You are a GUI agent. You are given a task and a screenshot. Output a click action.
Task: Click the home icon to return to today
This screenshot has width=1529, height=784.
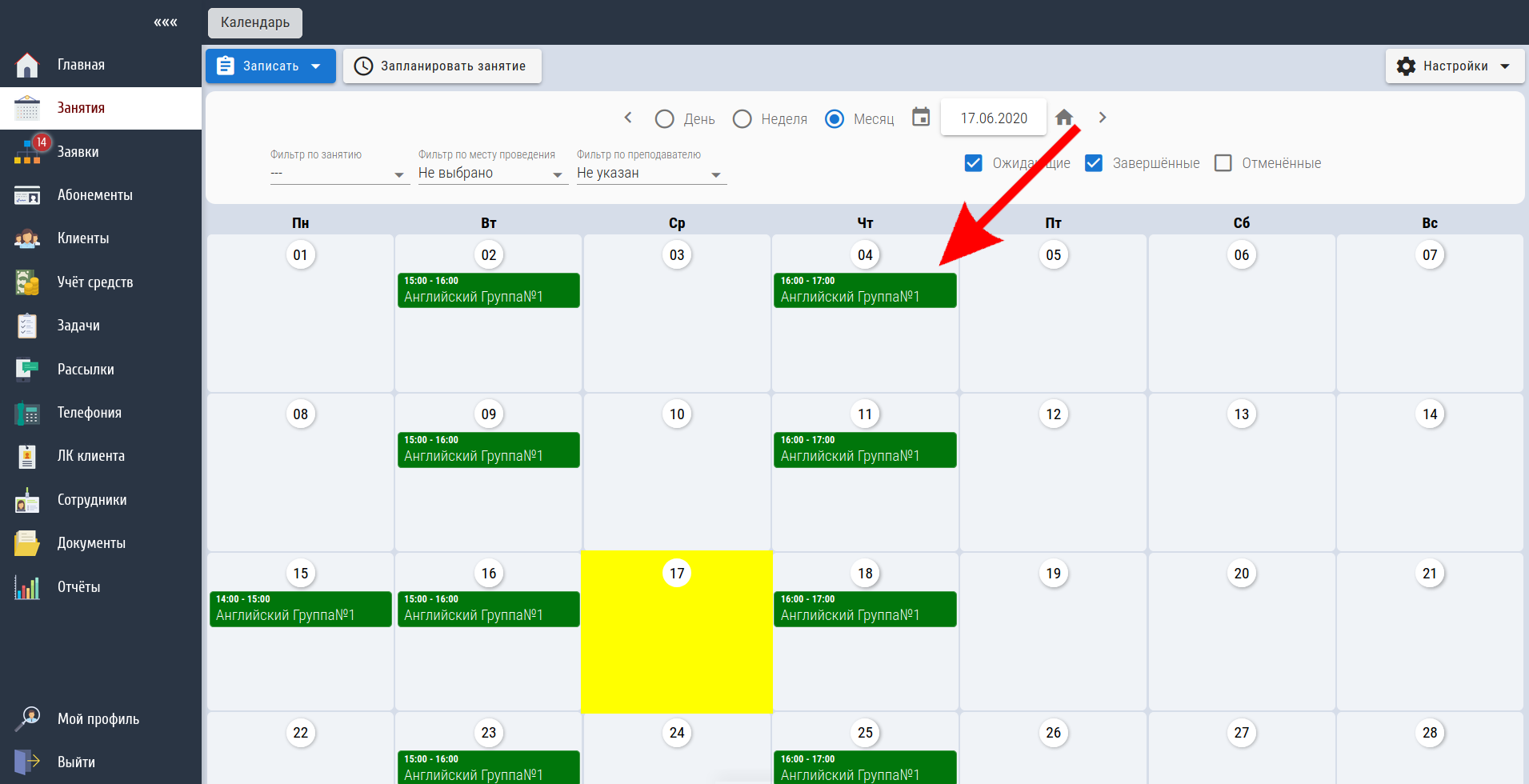[x=1064, y=118]
